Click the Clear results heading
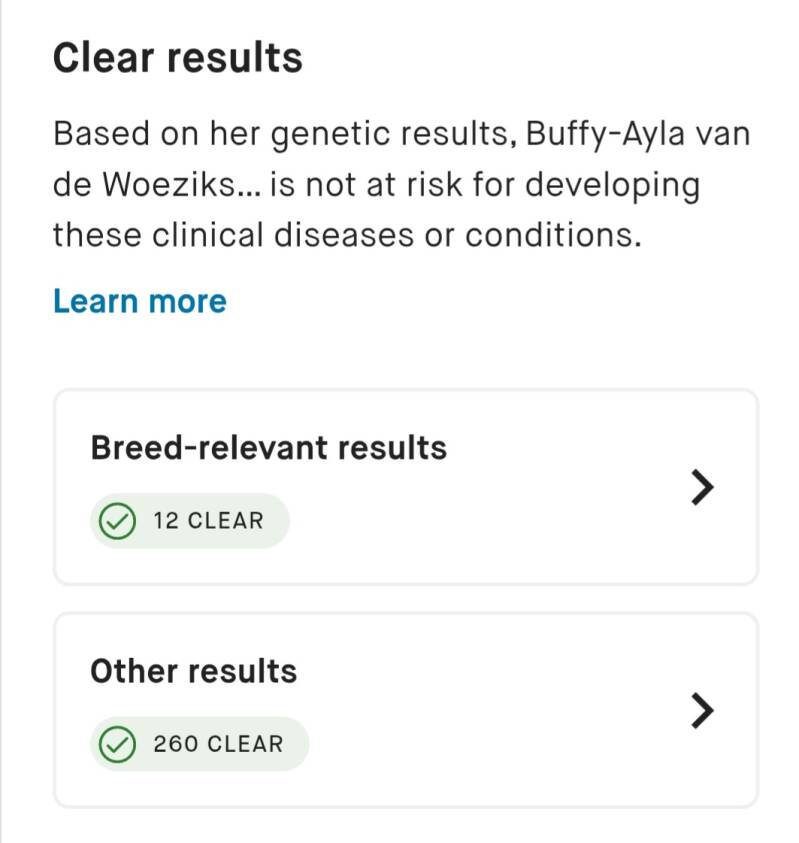The width and height of the screenshot is (799, 843). 177,58
